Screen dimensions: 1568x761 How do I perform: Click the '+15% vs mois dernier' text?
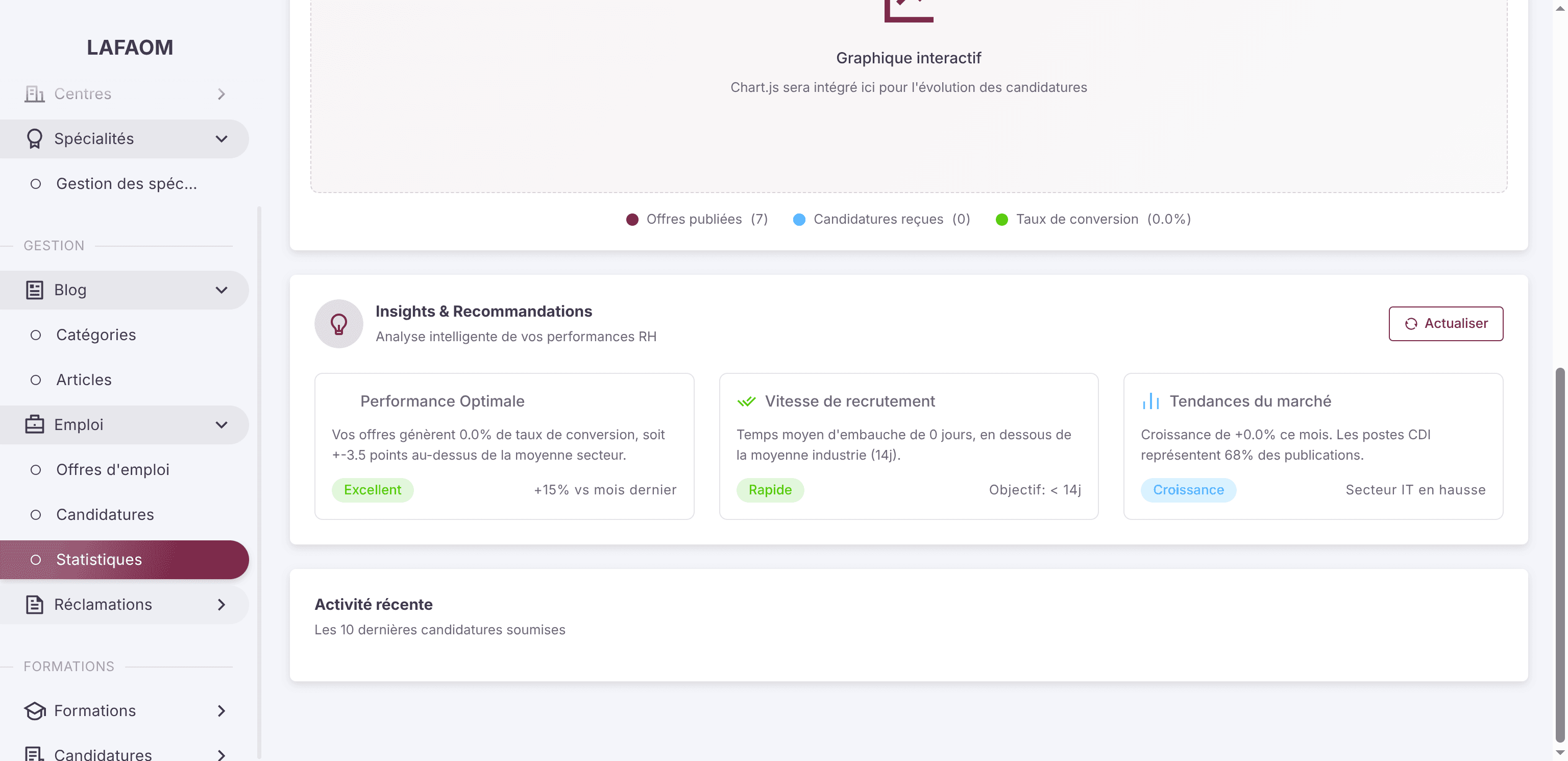click(x=605, y=490)
